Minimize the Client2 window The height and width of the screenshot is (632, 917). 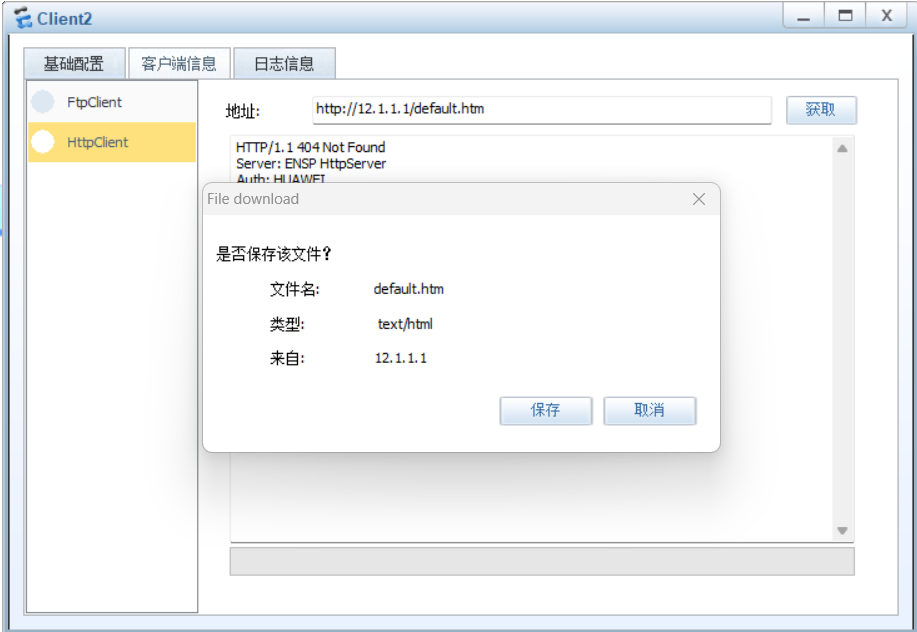804,16
